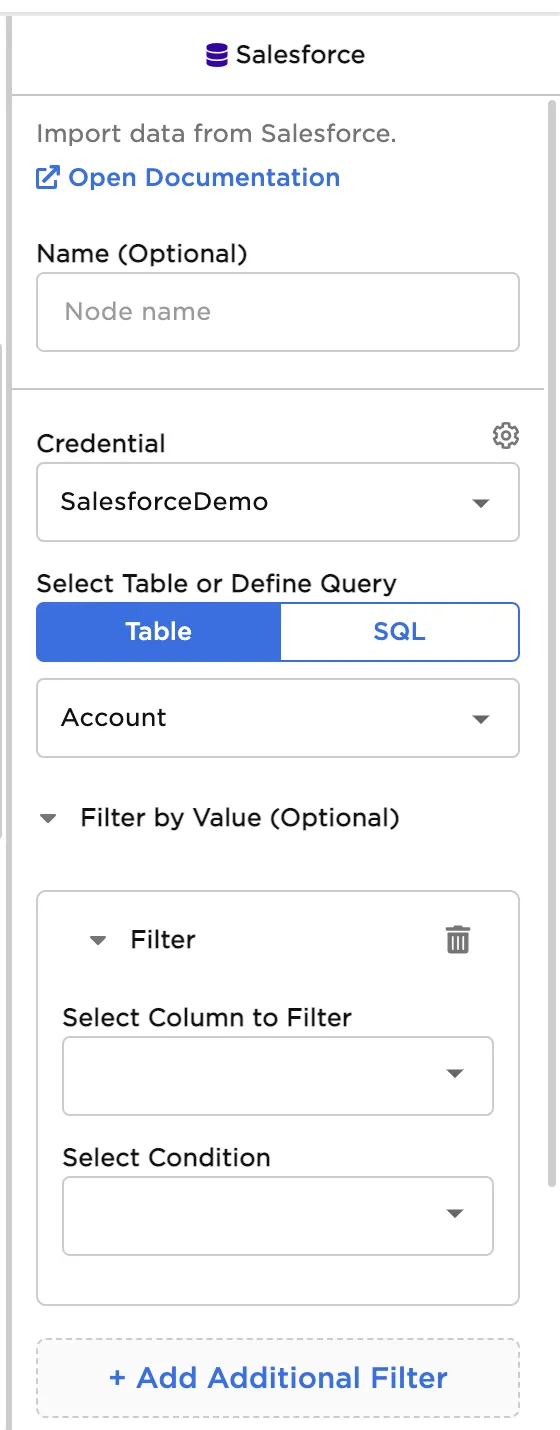Select the Table tab
This screenshot has height=1430, width=560.
click(x=159, y=632)
